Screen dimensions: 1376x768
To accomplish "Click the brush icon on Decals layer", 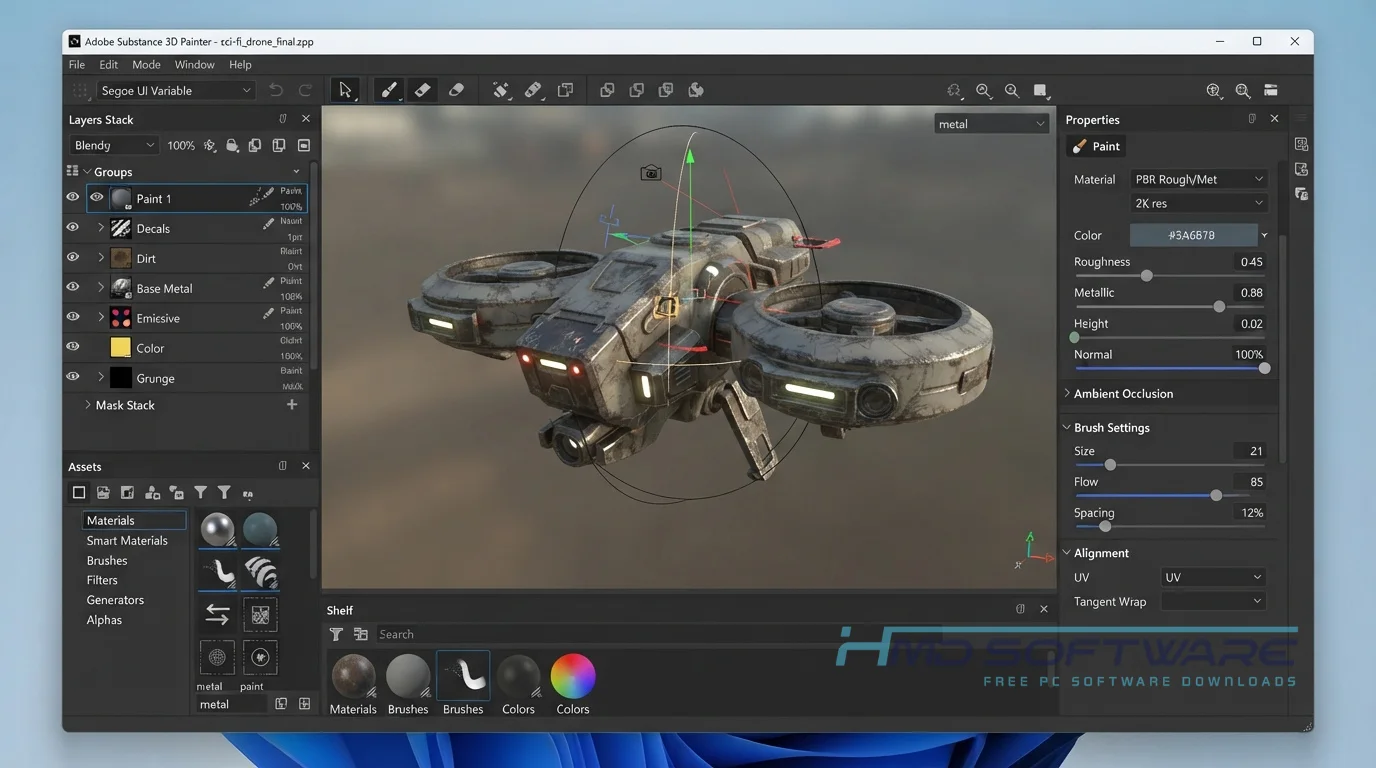I will click(268, 225).
